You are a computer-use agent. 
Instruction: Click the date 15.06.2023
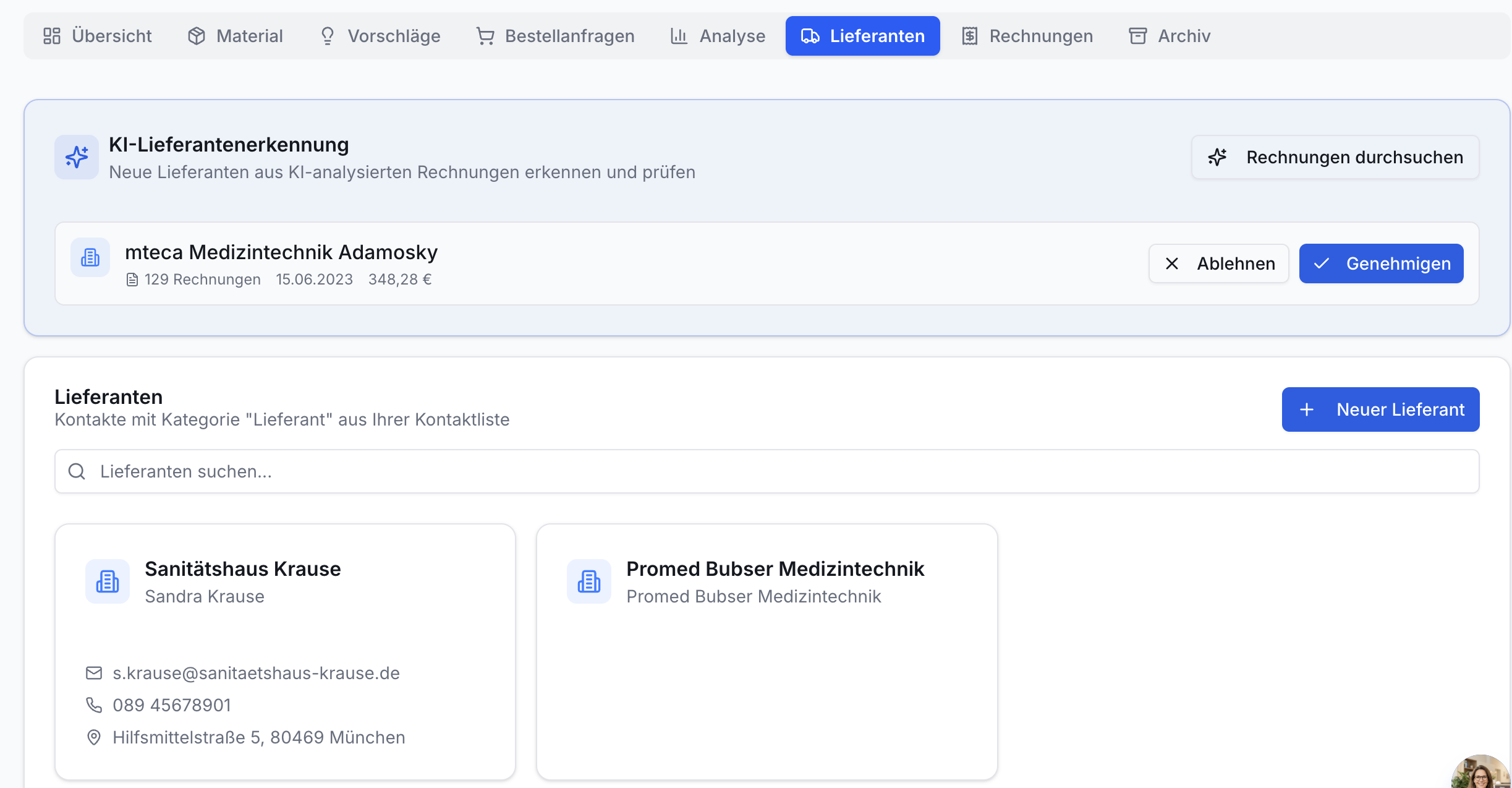[315, 280]
